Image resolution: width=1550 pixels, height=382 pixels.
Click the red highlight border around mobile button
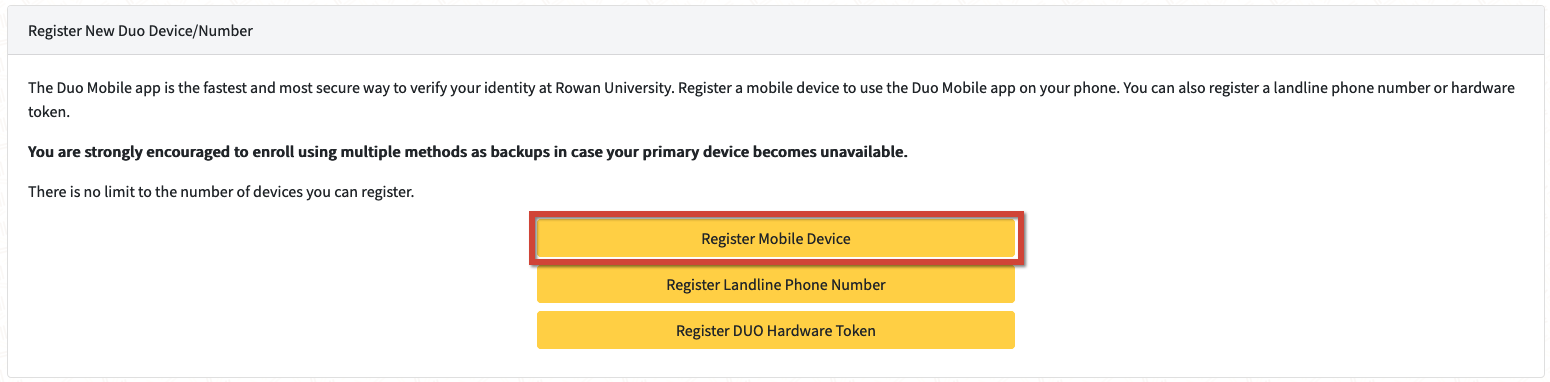click(776, 239)
